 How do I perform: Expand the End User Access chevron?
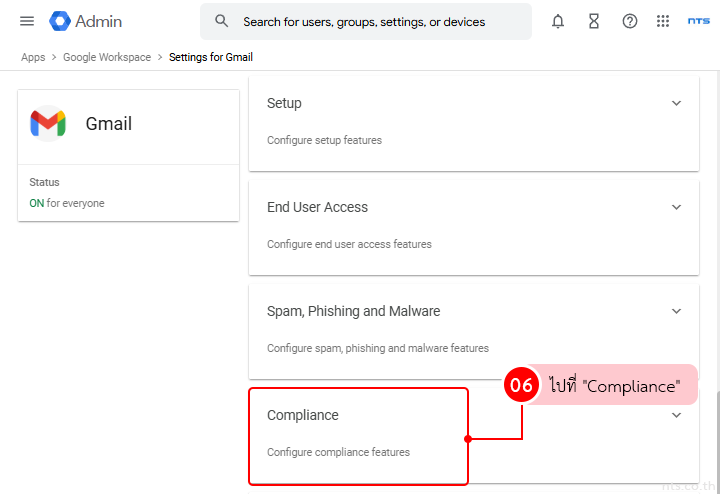tap(676, 207)
